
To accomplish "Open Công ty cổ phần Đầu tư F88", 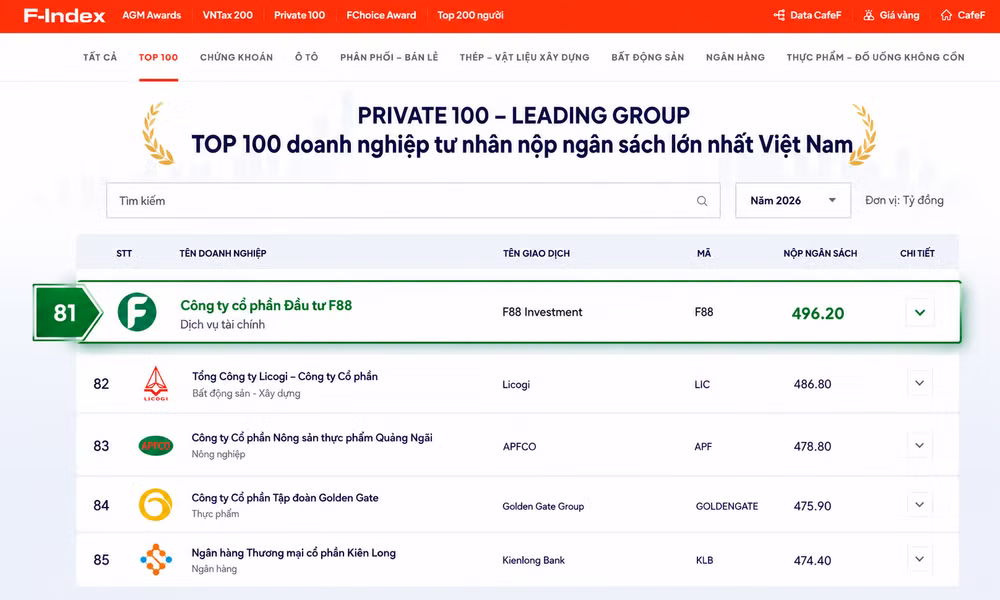I will click(x=266, y=305).
